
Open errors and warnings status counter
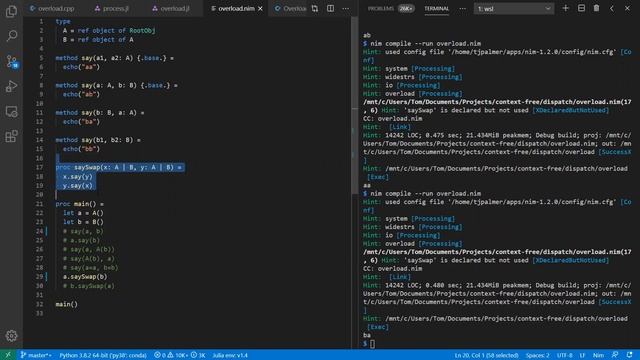pos(180,355)
